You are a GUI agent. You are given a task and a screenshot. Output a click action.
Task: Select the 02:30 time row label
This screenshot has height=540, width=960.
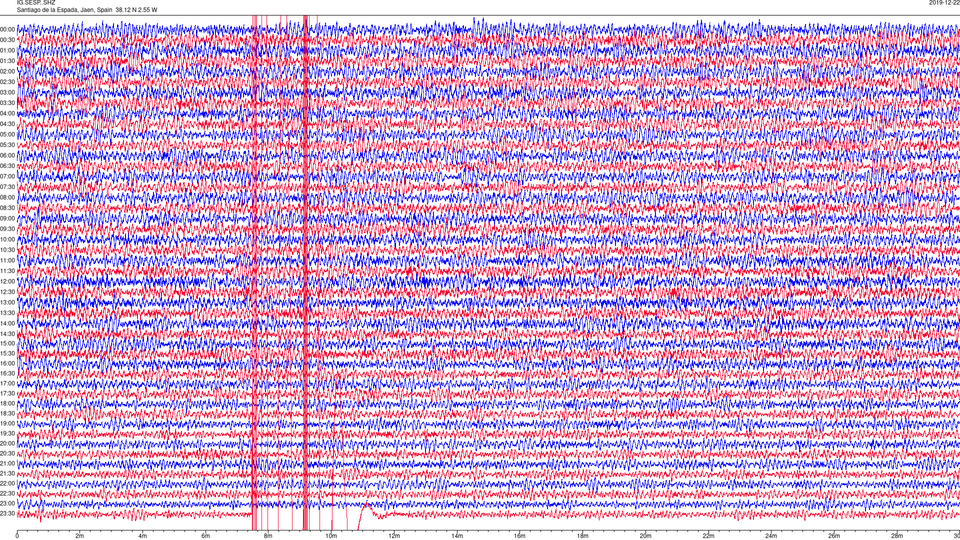point(8,82)
